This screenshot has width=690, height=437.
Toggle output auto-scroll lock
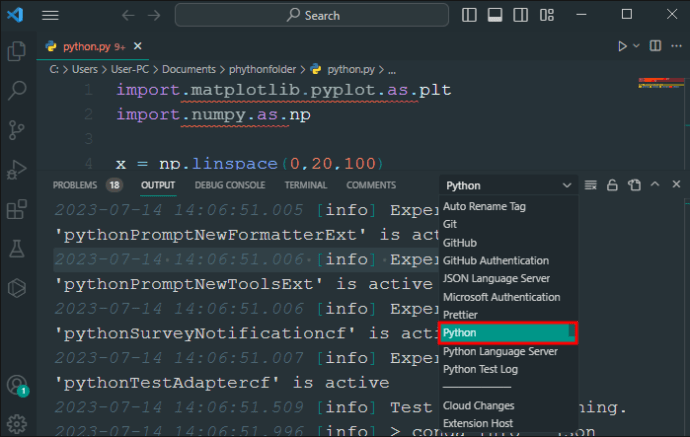pyautogui.click(x=612, y=185)
